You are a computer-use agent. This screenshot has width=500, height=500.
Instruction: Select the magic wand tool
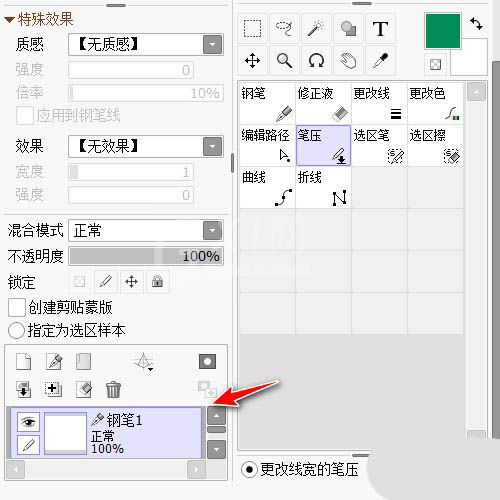click(316, 29)
